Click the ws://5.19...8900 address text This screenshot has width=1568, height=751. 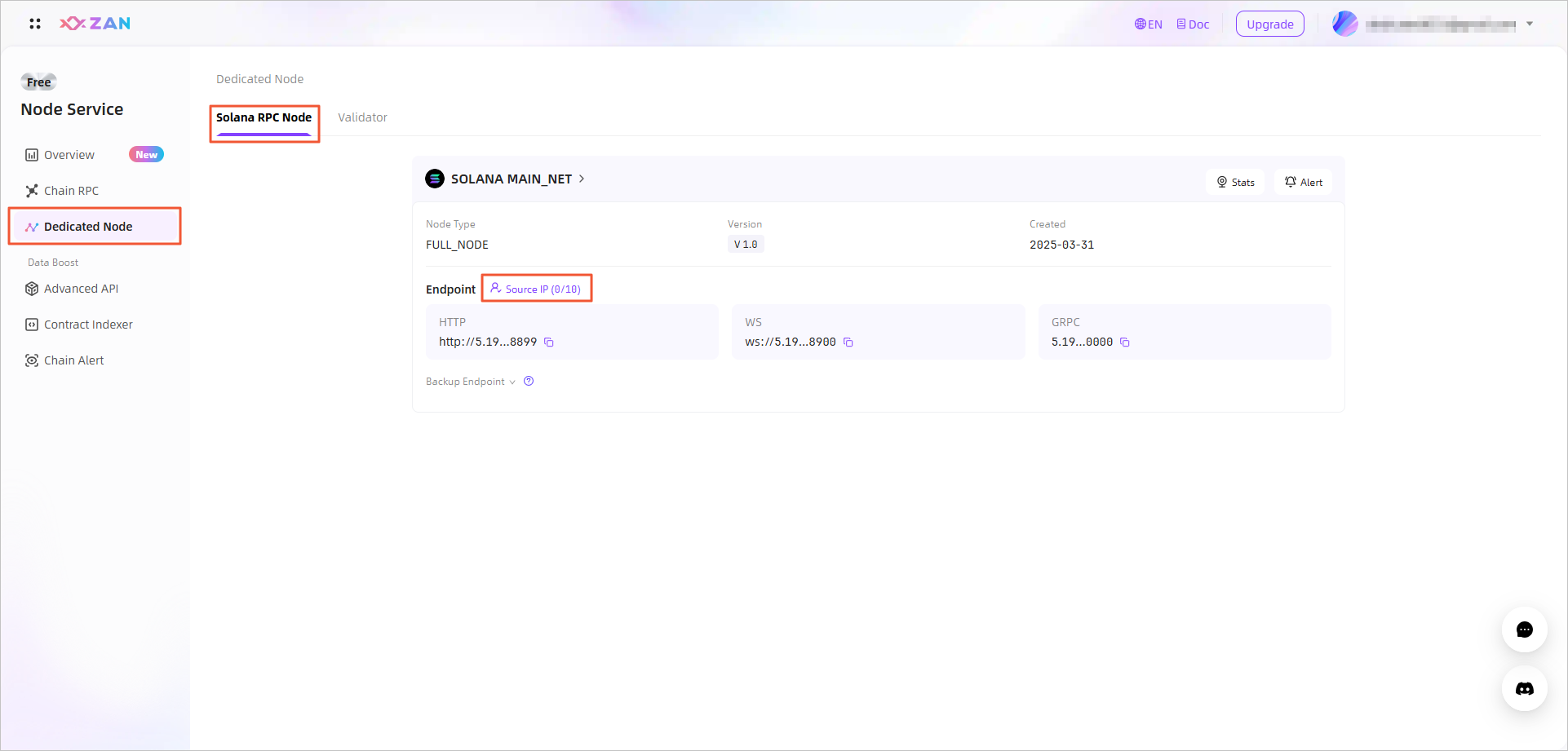coord(791,342)
